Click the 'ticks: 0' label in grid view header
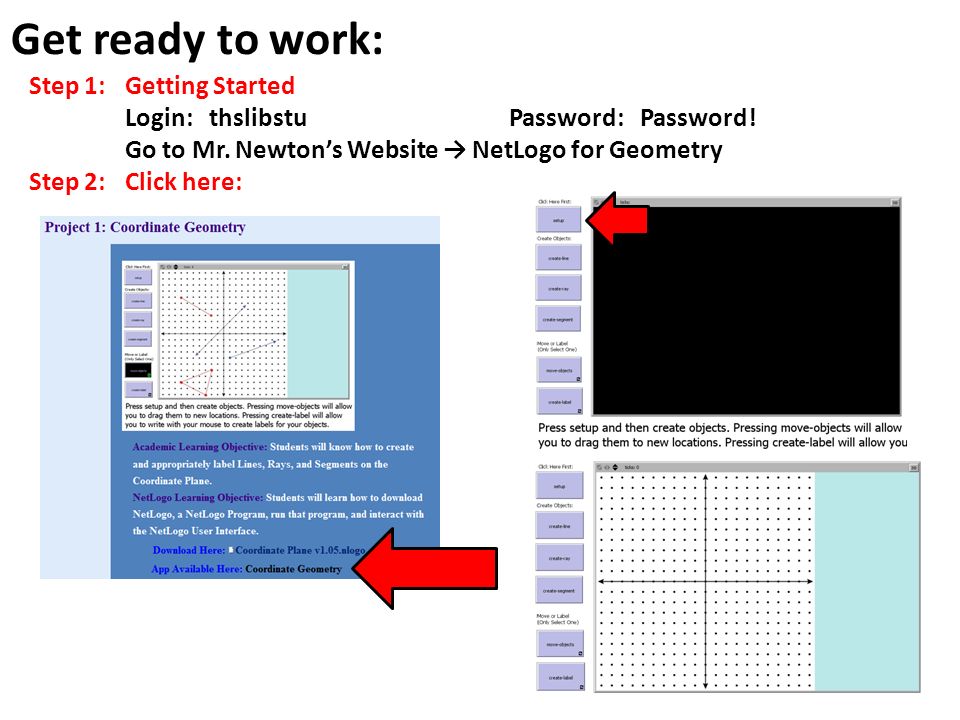 [632, 467]
